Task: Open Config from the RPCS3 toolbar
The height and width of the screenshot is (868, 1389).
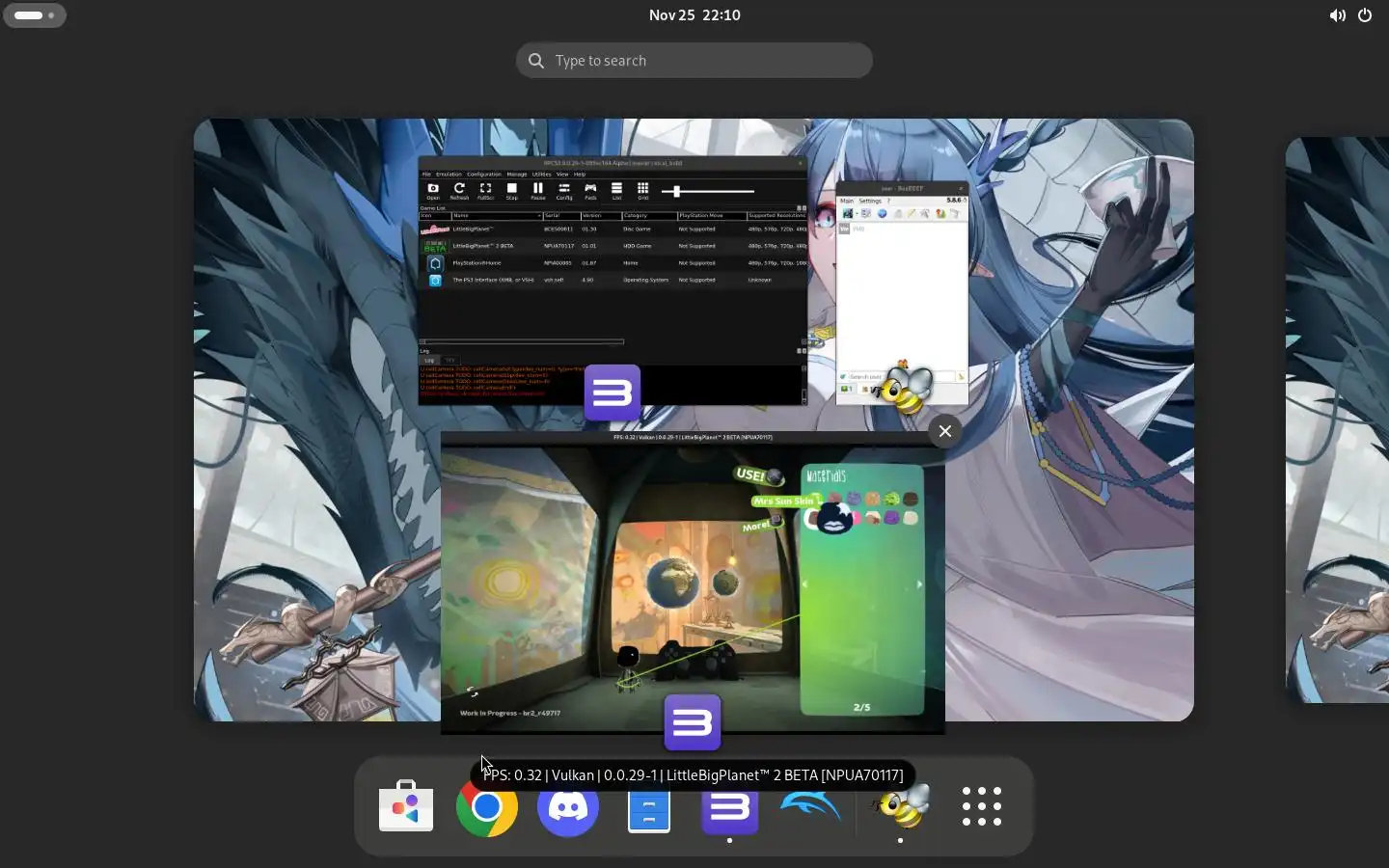Action: pos(564,191)
